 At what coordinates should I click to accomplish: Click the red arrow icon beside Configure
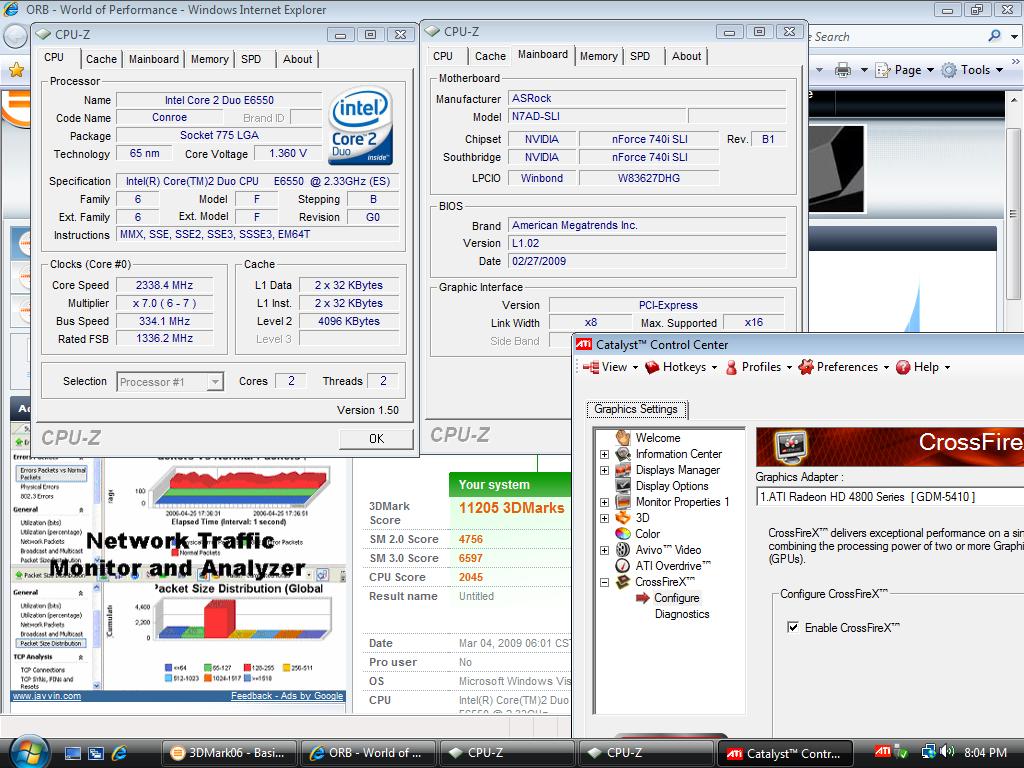coord(643,598)
